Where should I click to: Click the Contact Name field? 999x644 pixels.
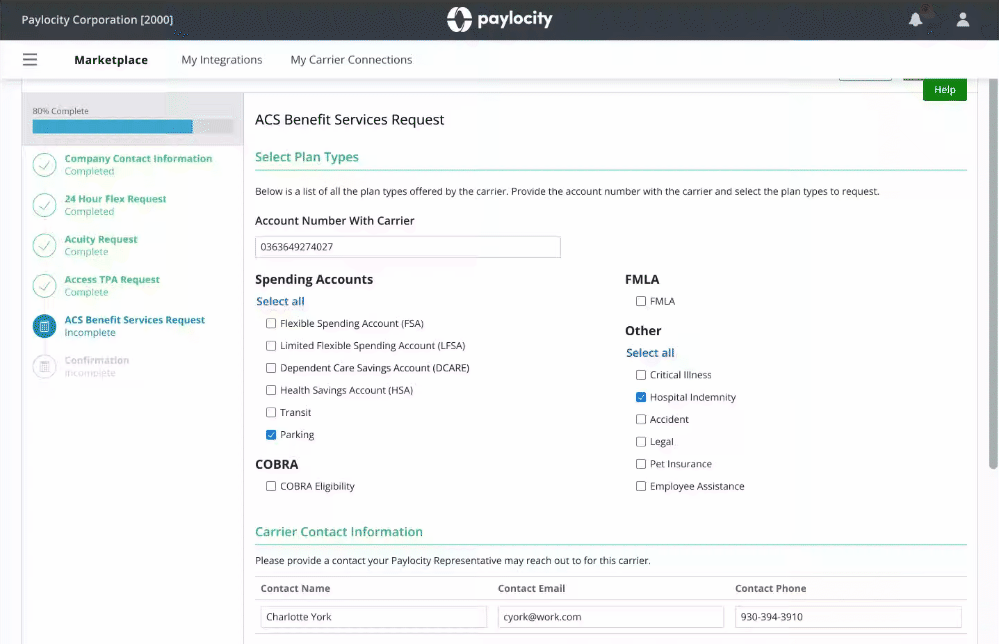[x=373, y=617]
